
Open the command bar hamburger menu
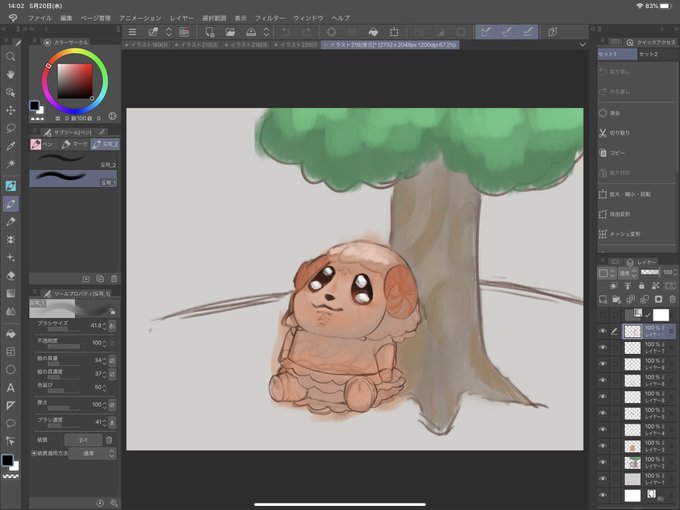pyautogui.click(x=132, y=32)
